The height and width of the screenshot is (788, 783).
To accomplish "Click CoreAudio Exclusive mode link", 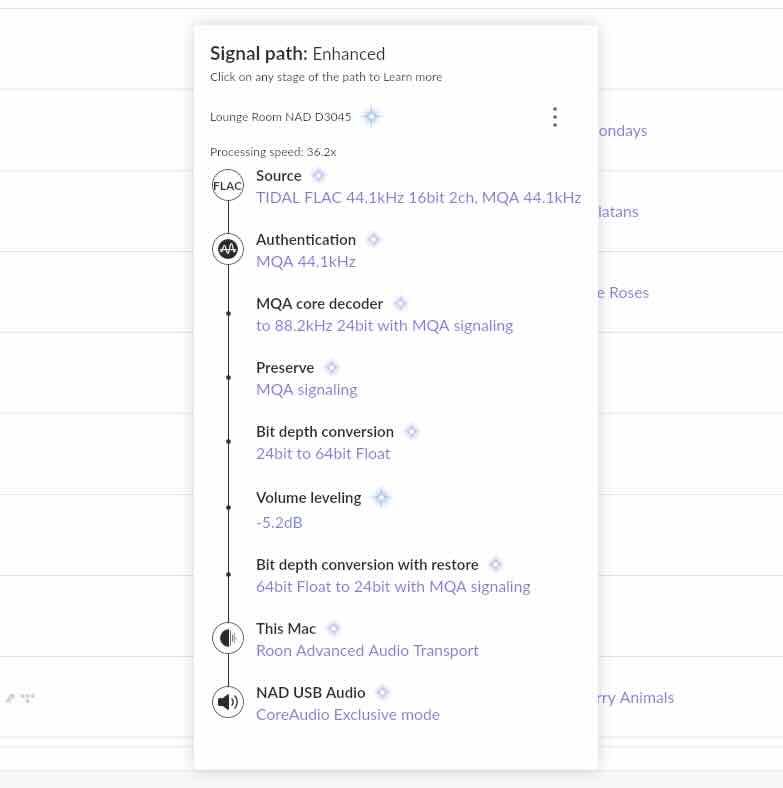I will [x=348, y=715].
